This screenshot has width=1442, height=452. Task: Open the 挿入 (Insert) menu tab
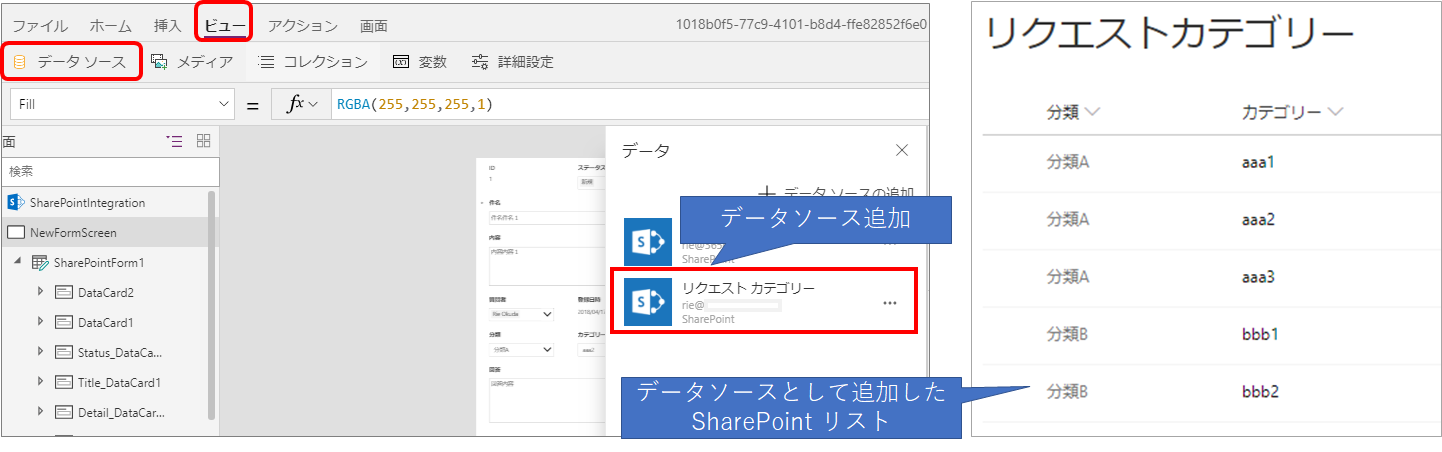pyautogui.click(x=168, y=26)
